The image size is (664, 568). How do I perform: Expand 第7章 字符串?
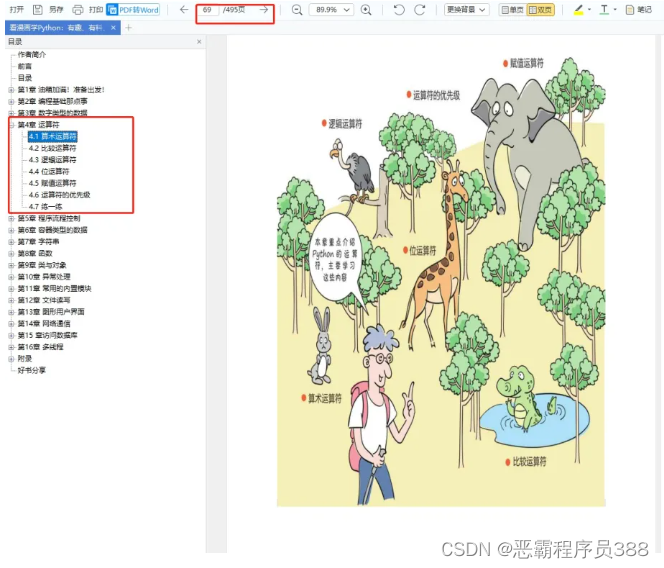(x=11, y=241)
